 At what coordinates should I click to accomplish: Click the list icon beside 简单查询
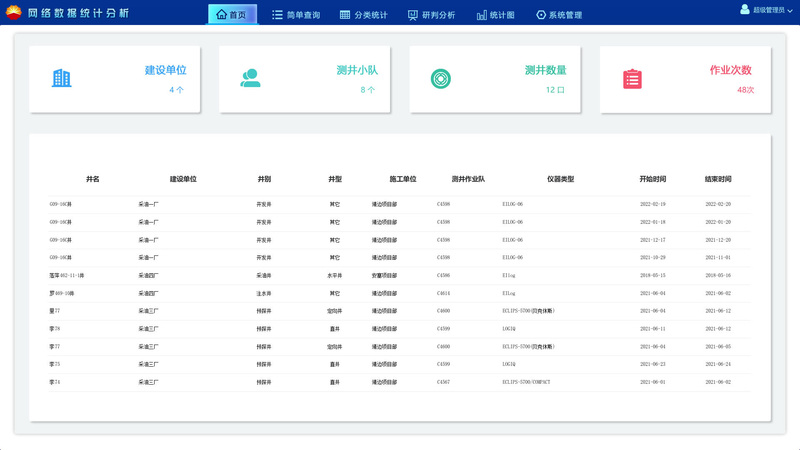pyautogui.click(x=277, y=15)
